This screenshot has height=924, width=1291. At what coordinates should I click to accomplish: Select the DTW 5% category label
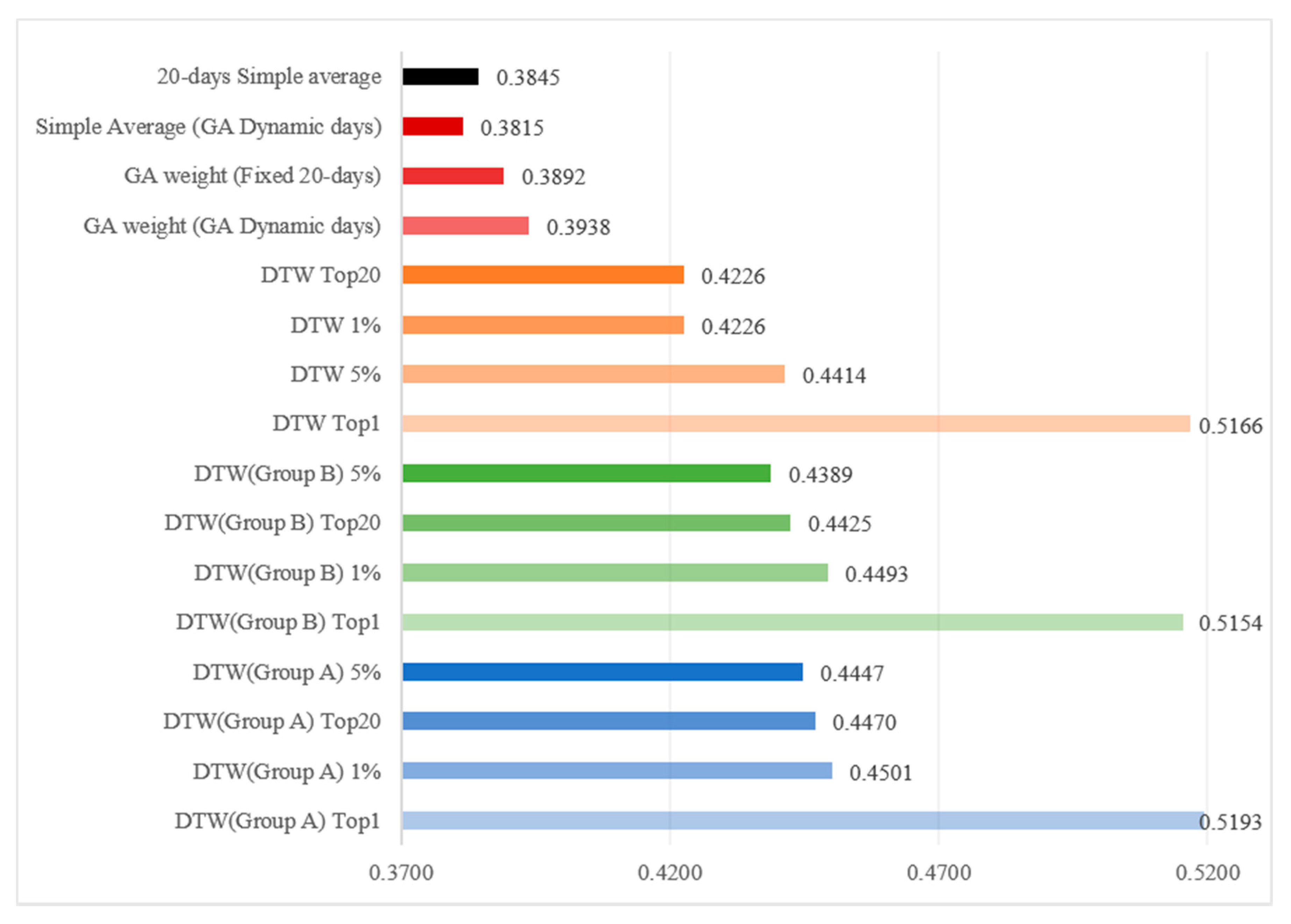(x=335, y=374)
